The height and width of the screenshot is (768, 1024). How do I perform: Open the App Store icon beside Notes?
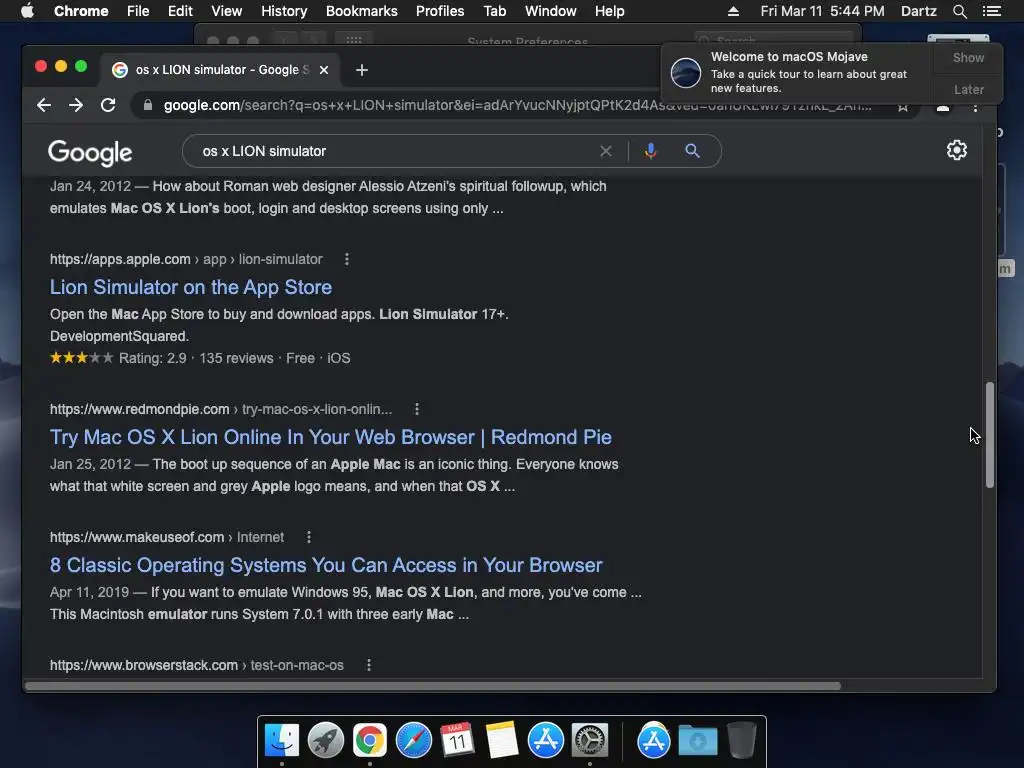(x=545, y=741)
